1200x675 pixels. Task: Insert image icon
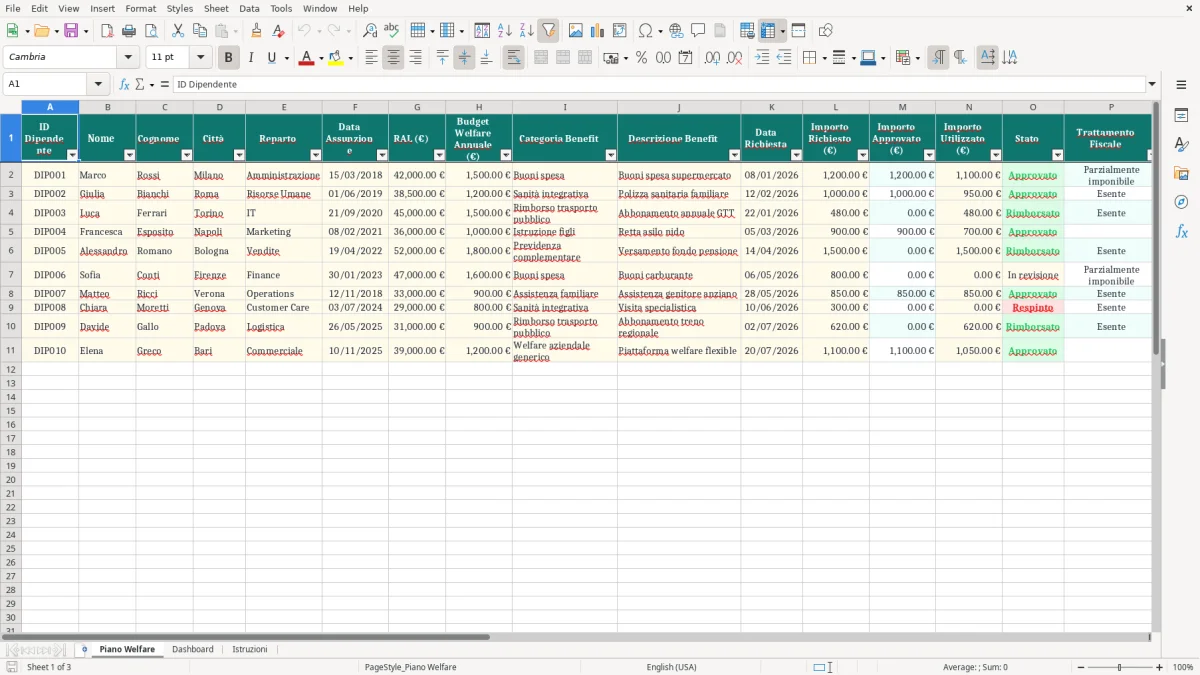[x=576, y=31]
